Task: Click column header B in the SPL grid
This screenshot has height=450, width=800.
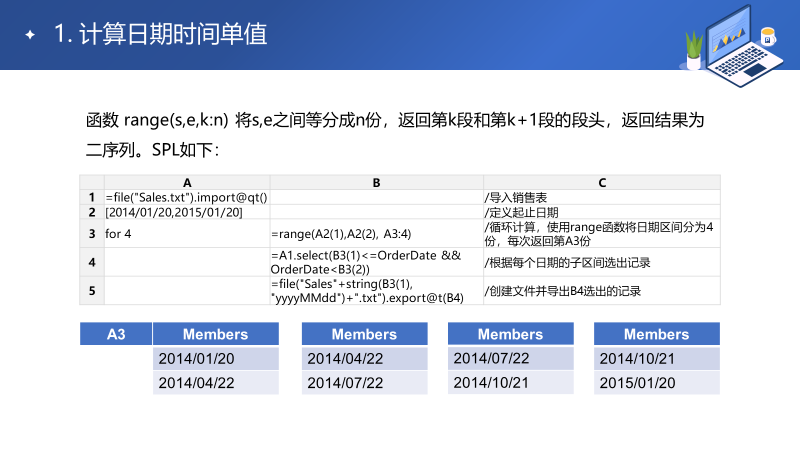Action: pyautogui.click(x=377, y=183)
